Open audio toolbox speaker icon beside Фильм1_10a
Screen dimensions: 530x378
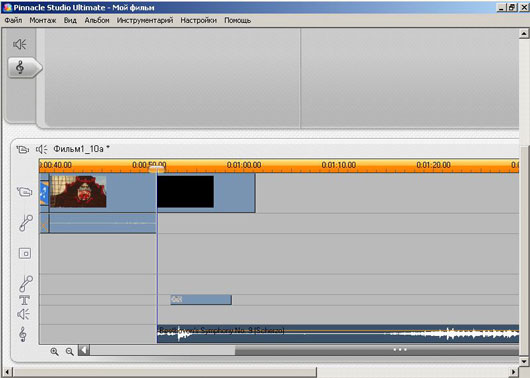pyautogui.click(x=42, y=149)
